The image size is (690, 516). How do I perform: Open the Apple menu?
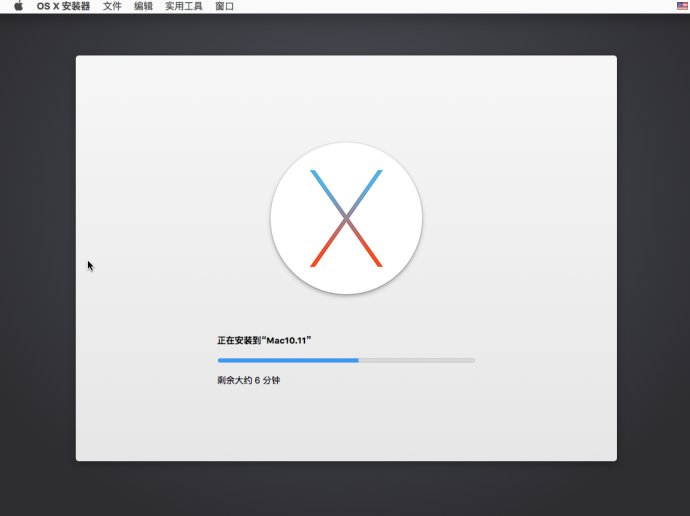point(18,6)
